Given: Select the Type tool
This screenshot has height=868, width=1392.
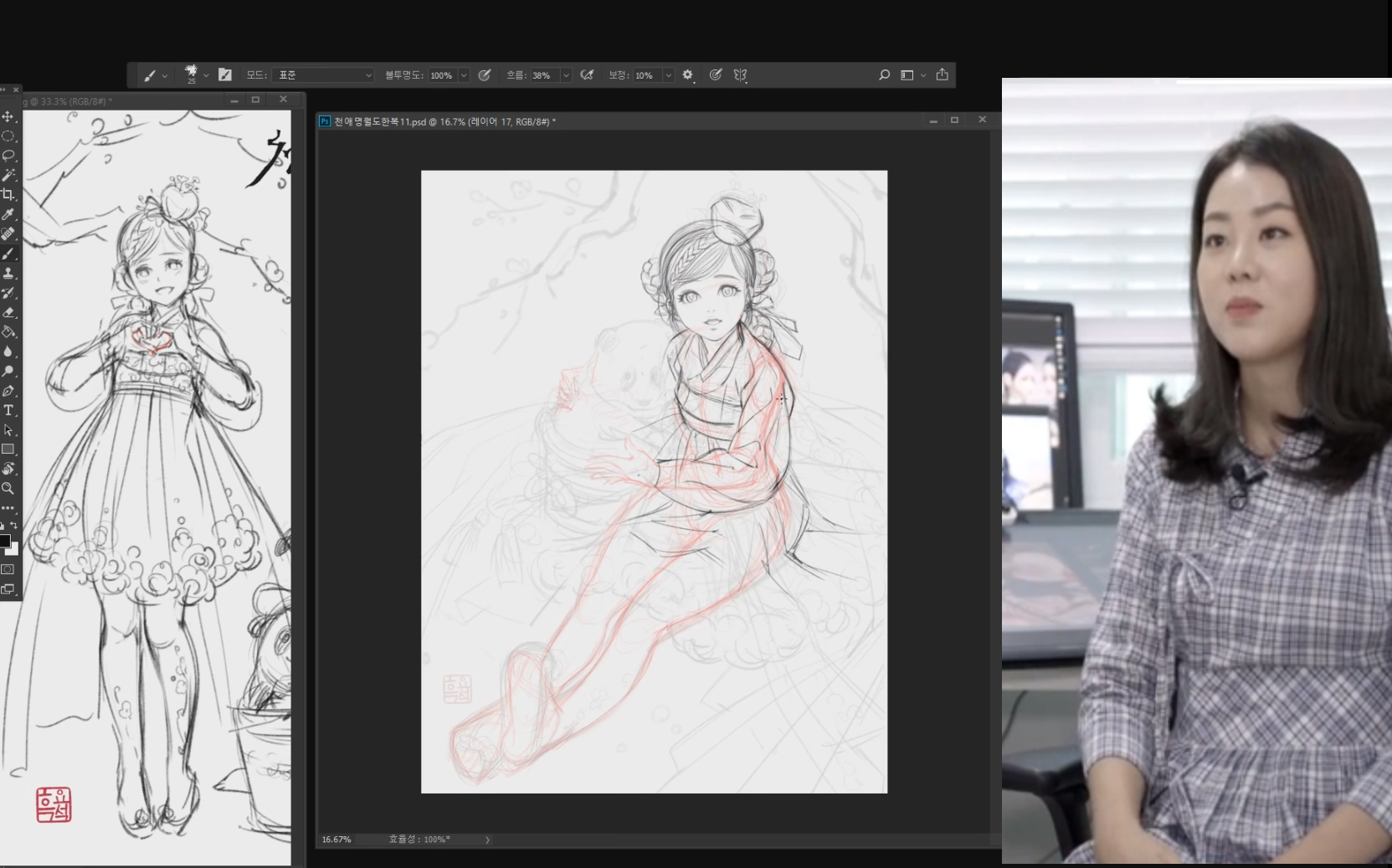Looking at the screenshot, I should coord(8,410).
